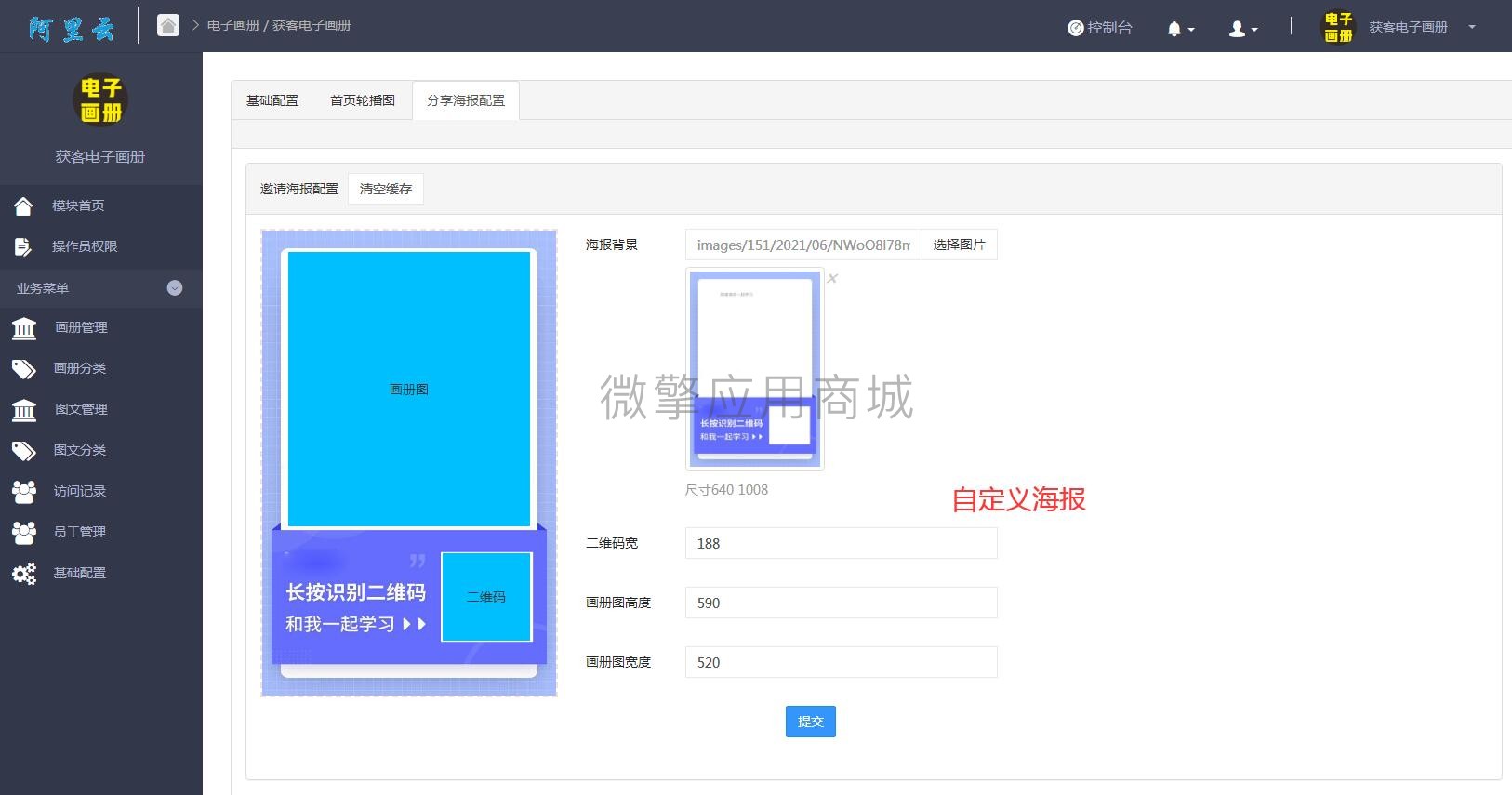The height and width of the screenshot is (795, 1512).
Task: Click the 画册图 placeholder in poster preview
Action: pyautogui.click(x=409, y=390)
